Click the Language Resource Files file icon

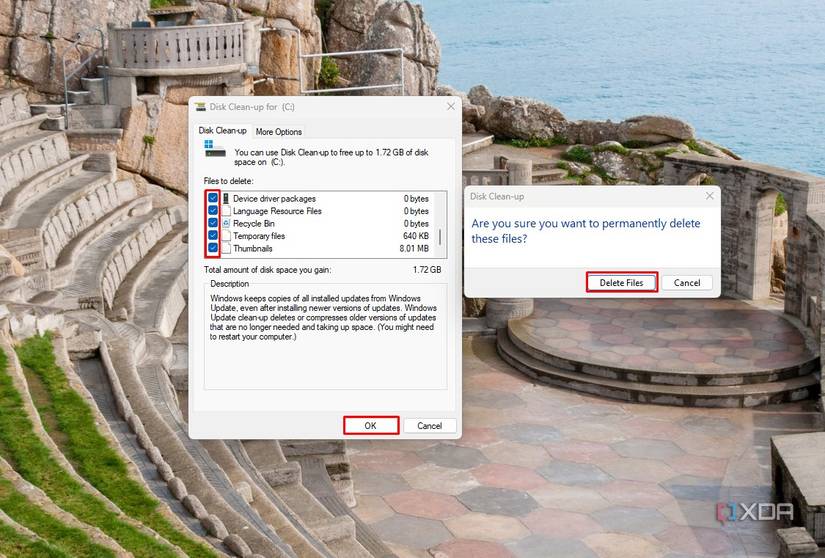pyautogui.click(x=226, y=211)
